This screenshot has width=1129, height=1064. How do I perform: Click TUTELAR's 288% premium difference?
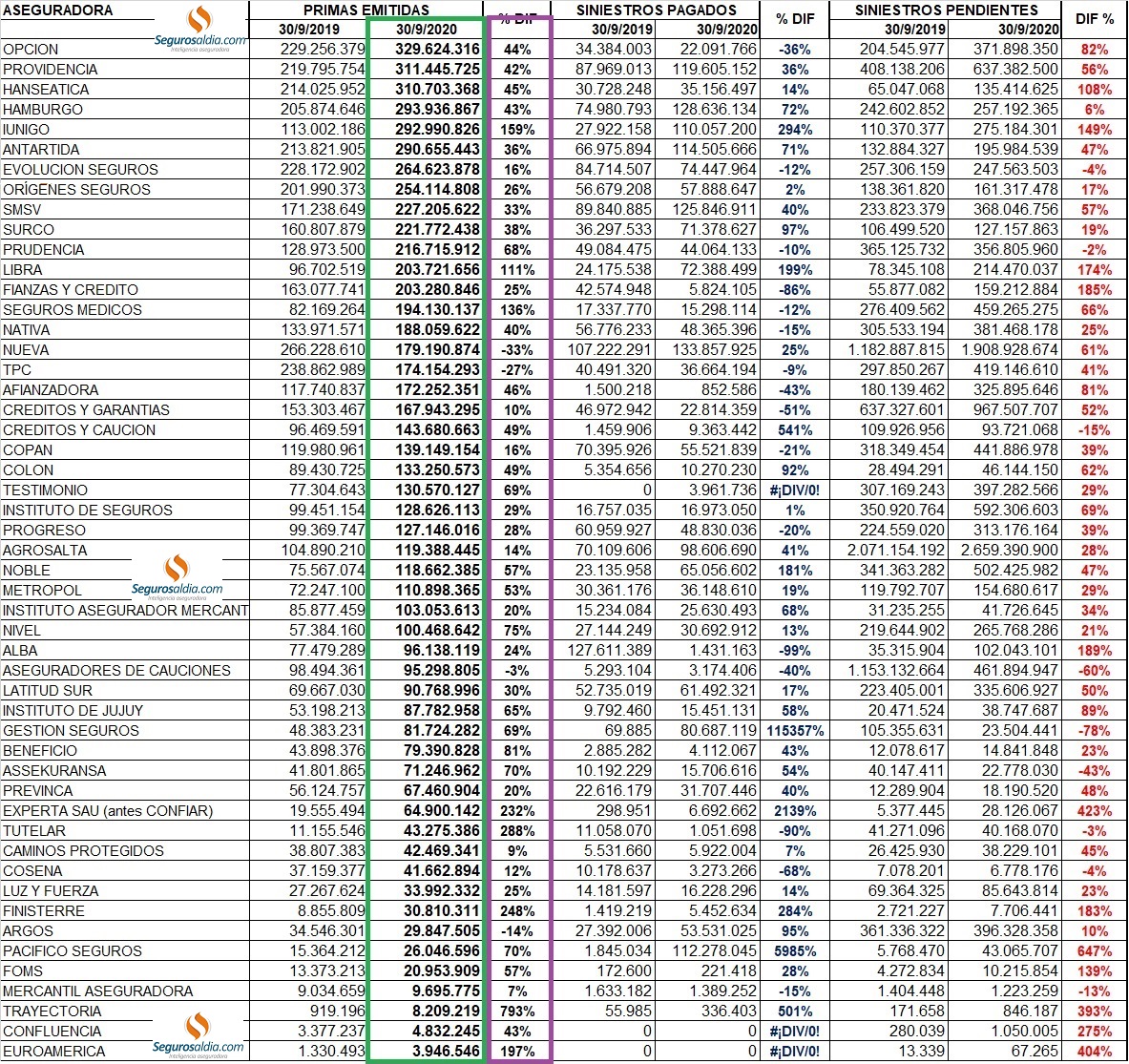517,831
